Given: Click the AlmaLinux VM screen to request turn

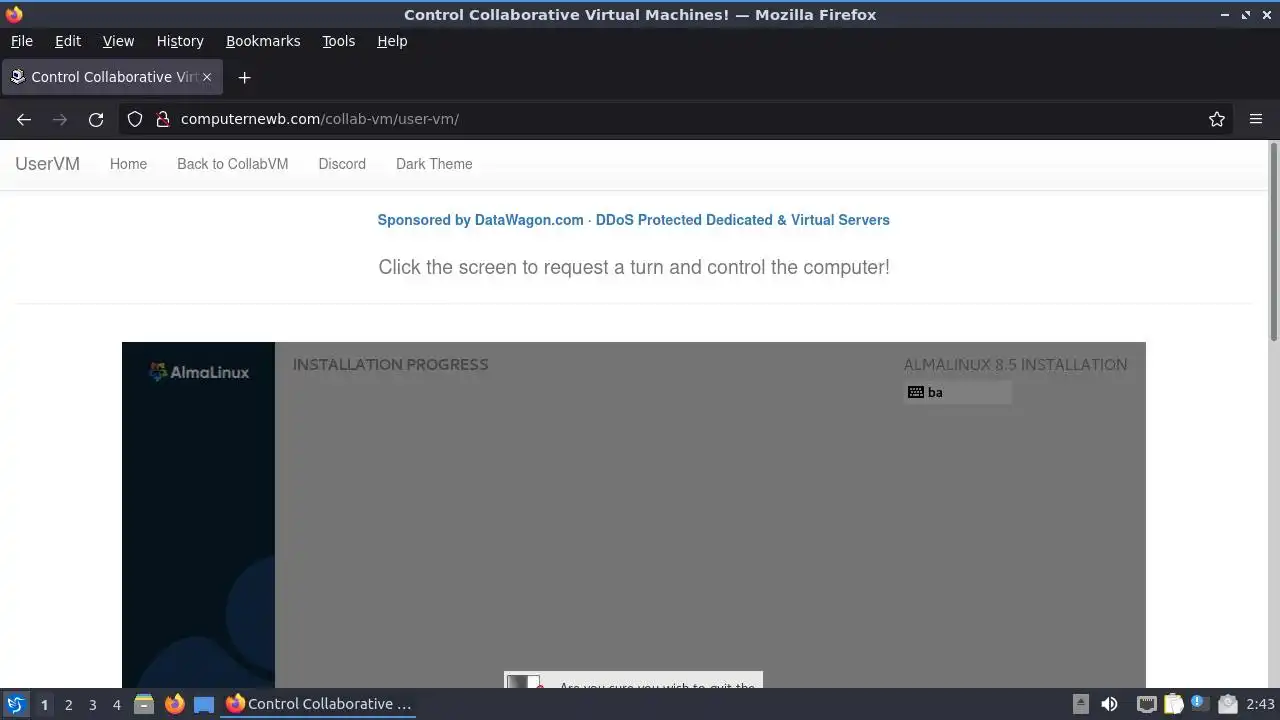Looking at the screenshot, I should coord(634,515).
